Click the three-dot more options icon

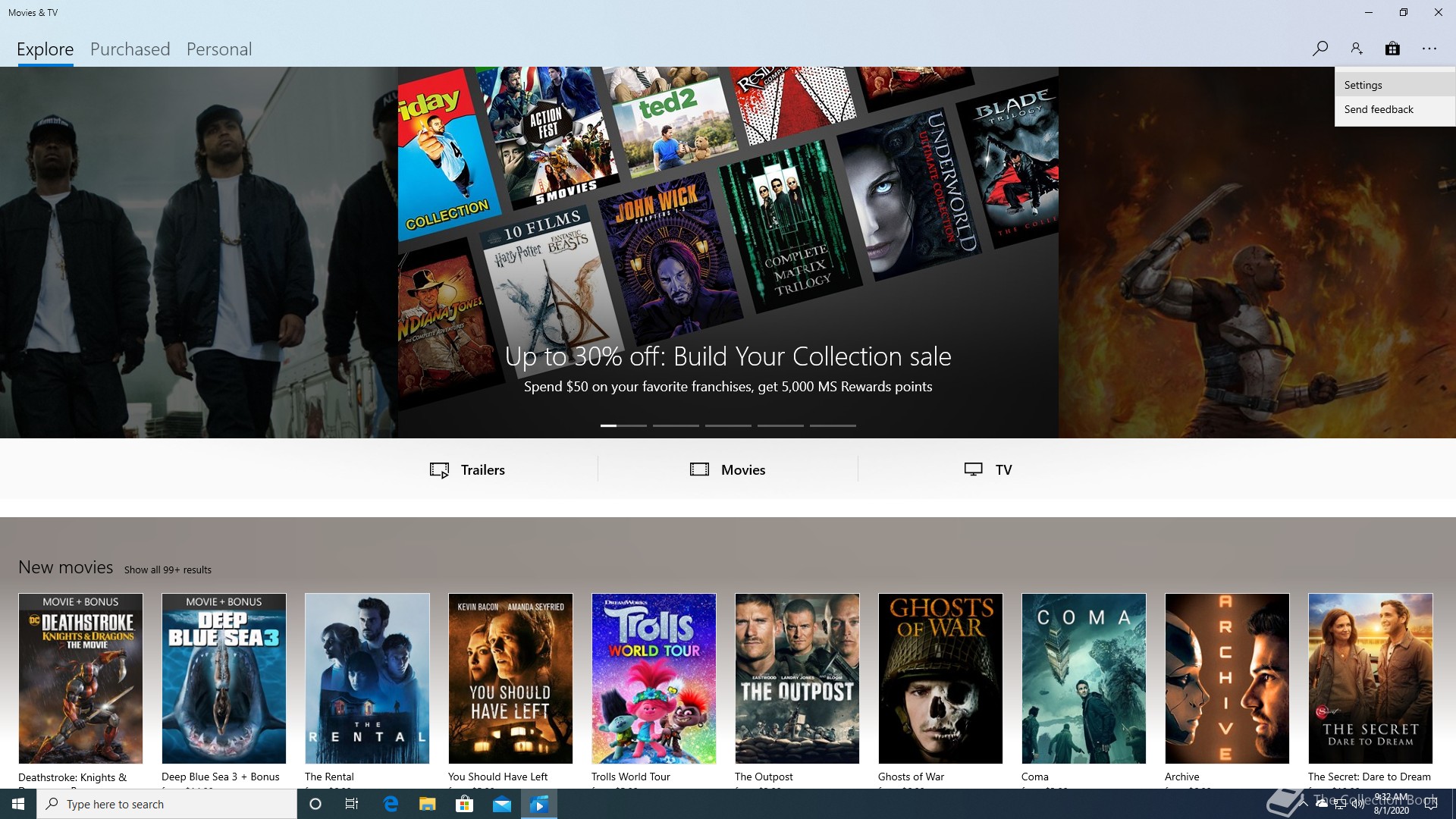(1429, 49)
